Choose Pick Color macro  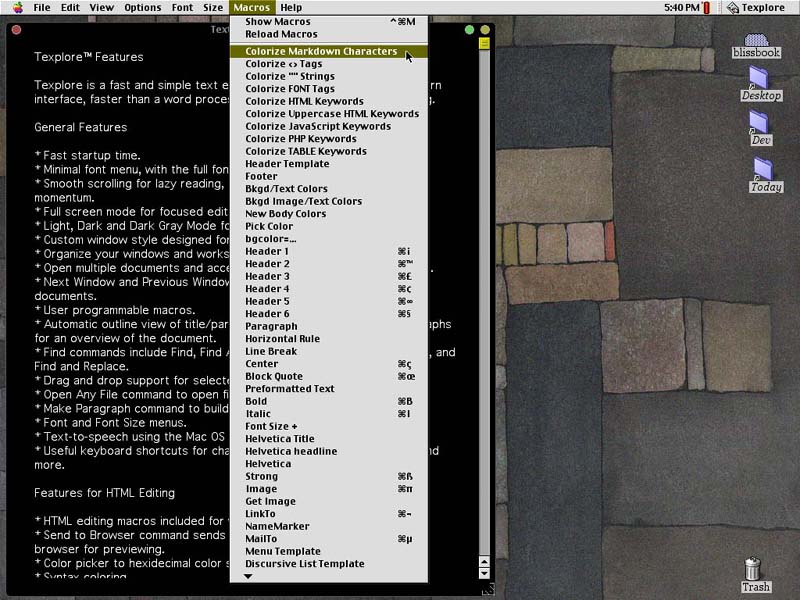click(x=329, y=226)
